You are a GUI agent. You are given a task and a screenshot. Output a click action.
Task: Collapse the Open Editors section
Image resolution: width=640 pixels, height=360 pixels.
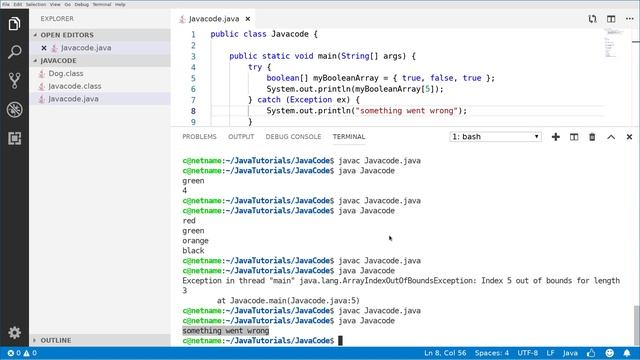pos(100,35)
